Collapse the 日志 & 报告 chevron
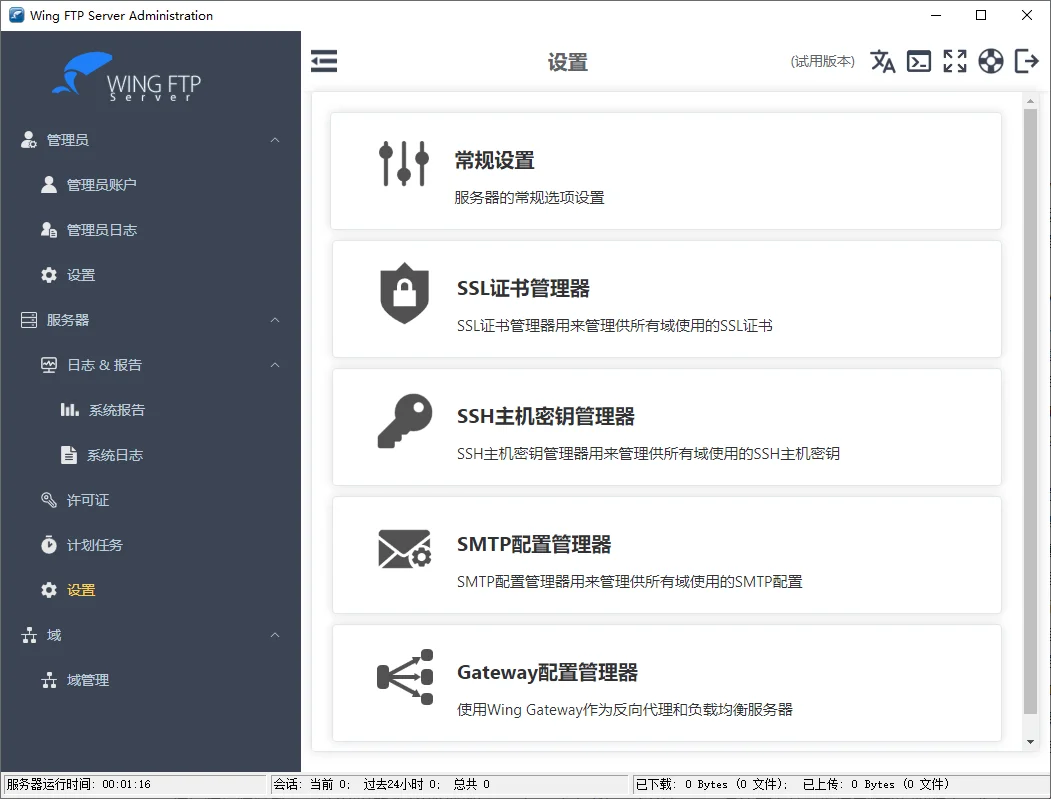 275,365
